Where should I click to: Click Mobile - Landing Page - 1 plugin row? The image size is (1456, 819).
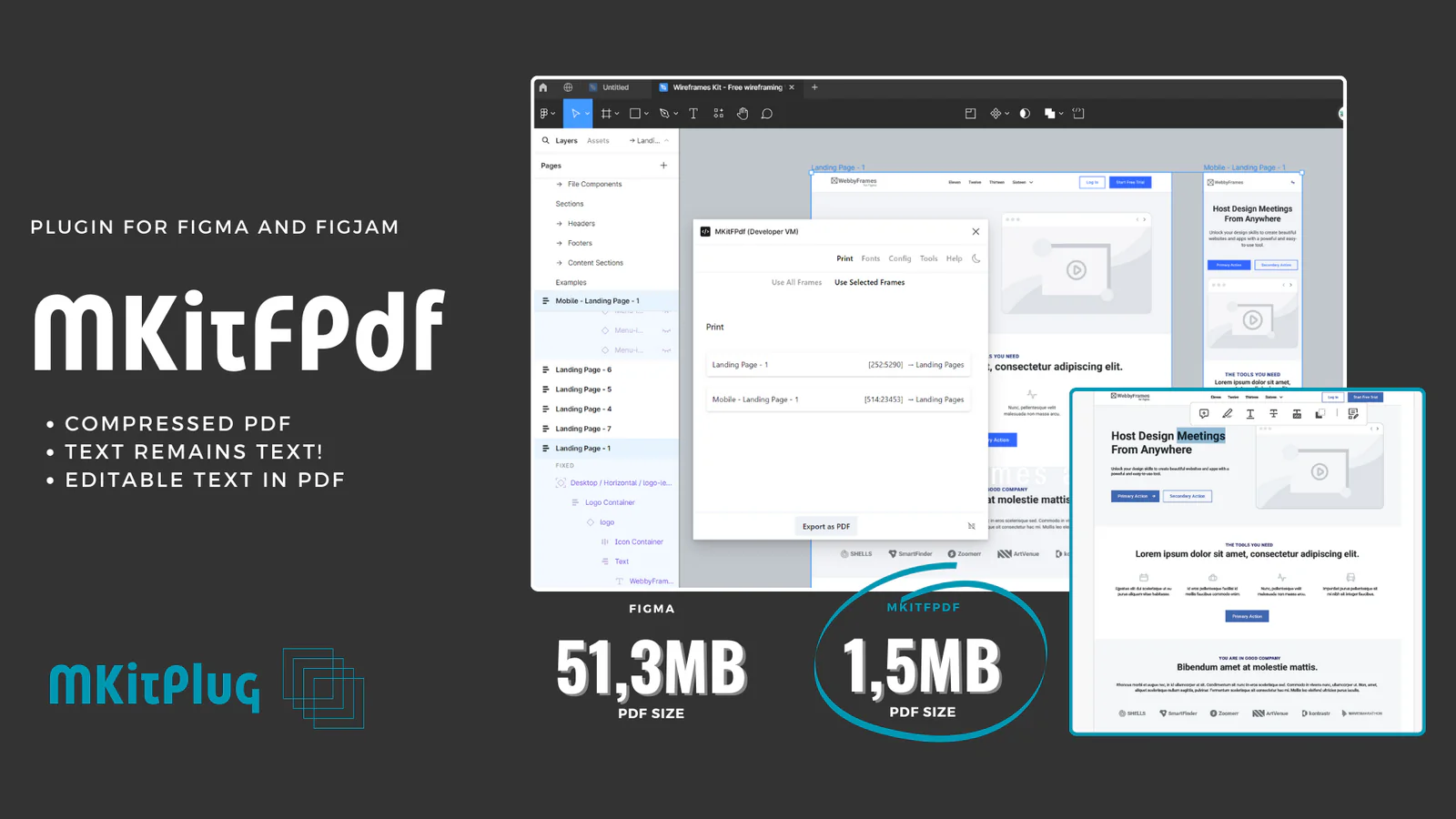coord(838,399)
